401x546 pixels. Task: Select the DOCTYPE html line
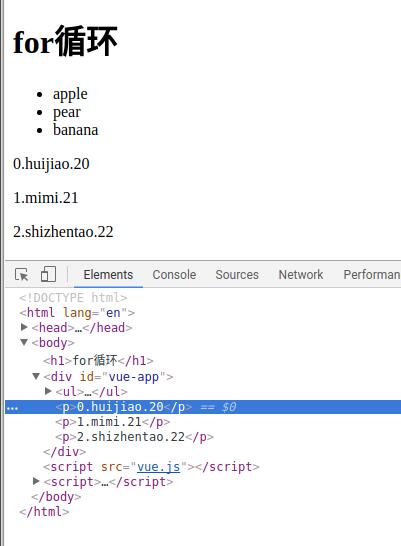point(73,298)
